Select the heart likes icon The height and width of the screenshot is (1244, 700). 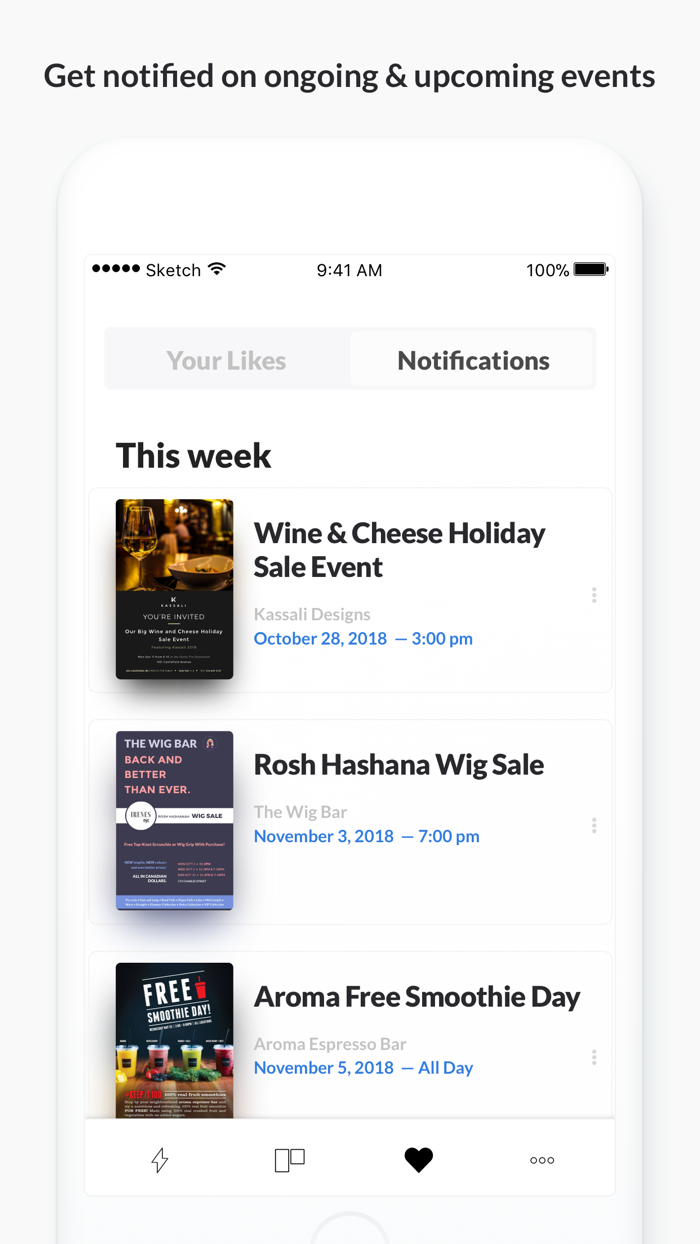point(419,1159)
